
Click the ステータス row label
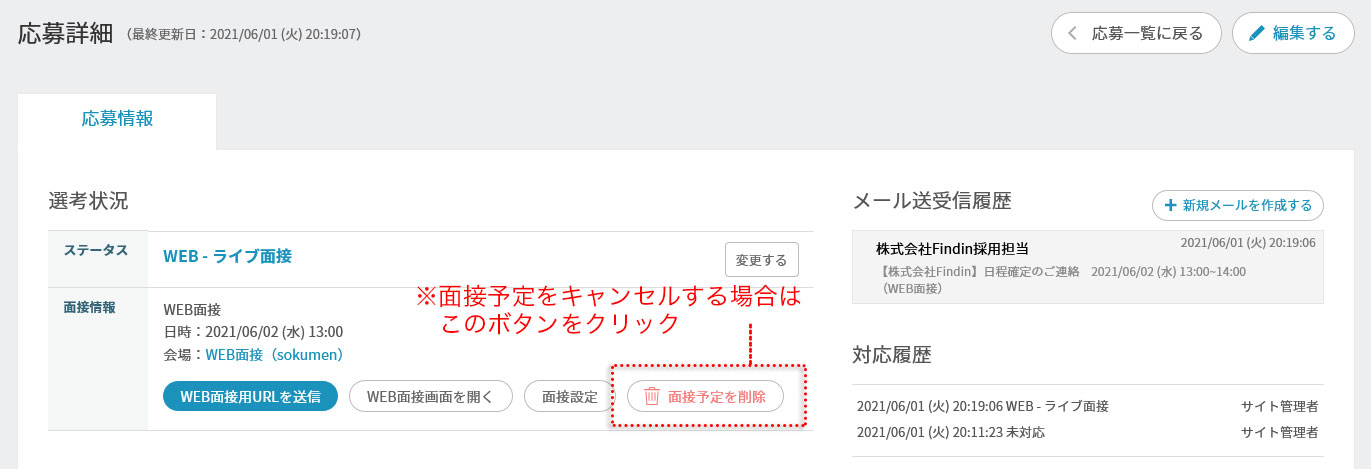click(96, 251)
